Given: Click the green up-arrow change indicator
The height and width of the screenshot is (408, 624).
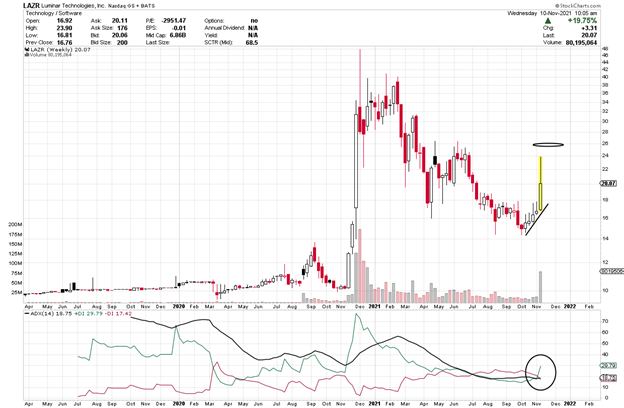Looking at the screenshot, I should [548, 20].
